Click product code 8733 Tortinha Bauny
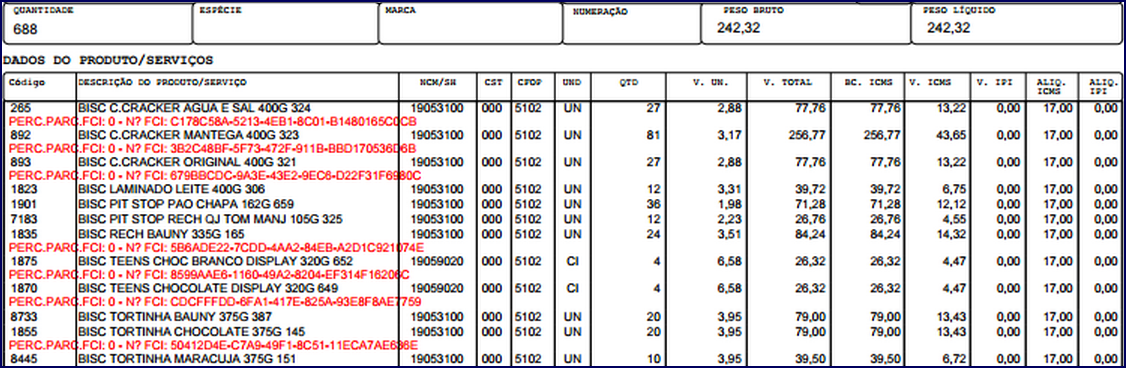 tap(22, 316)
